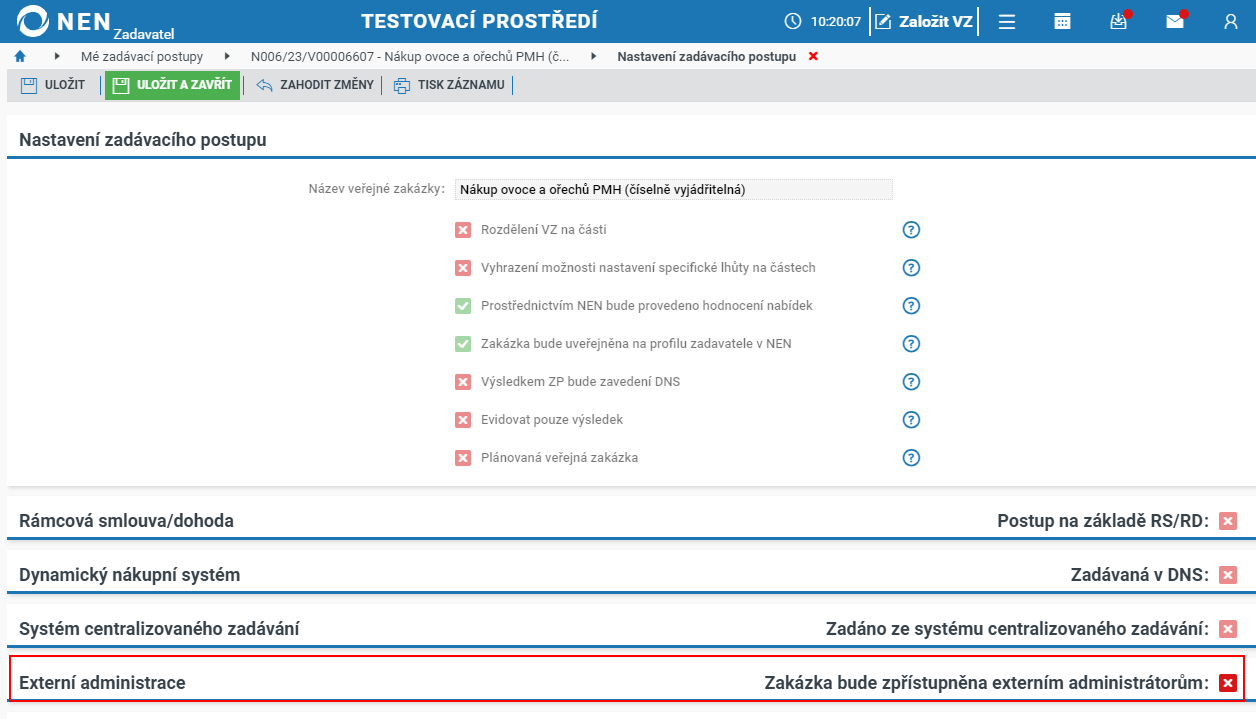Click the 10:20:07 time display
The height and width of the screenshot is (719, 1256).
pos(836,21)
